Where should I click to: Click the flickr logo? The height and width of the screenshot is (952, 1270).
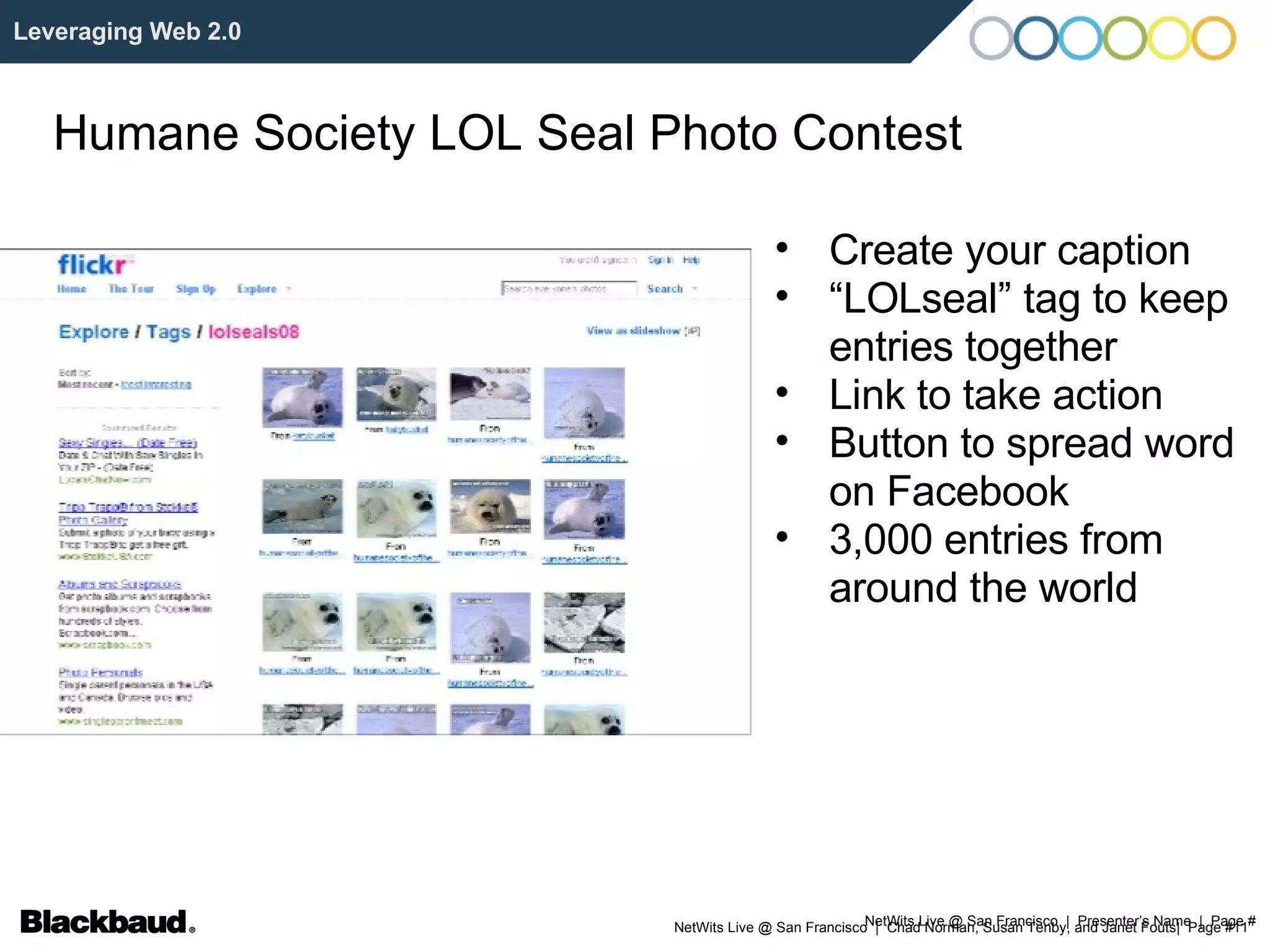click(x=95, y=265)
